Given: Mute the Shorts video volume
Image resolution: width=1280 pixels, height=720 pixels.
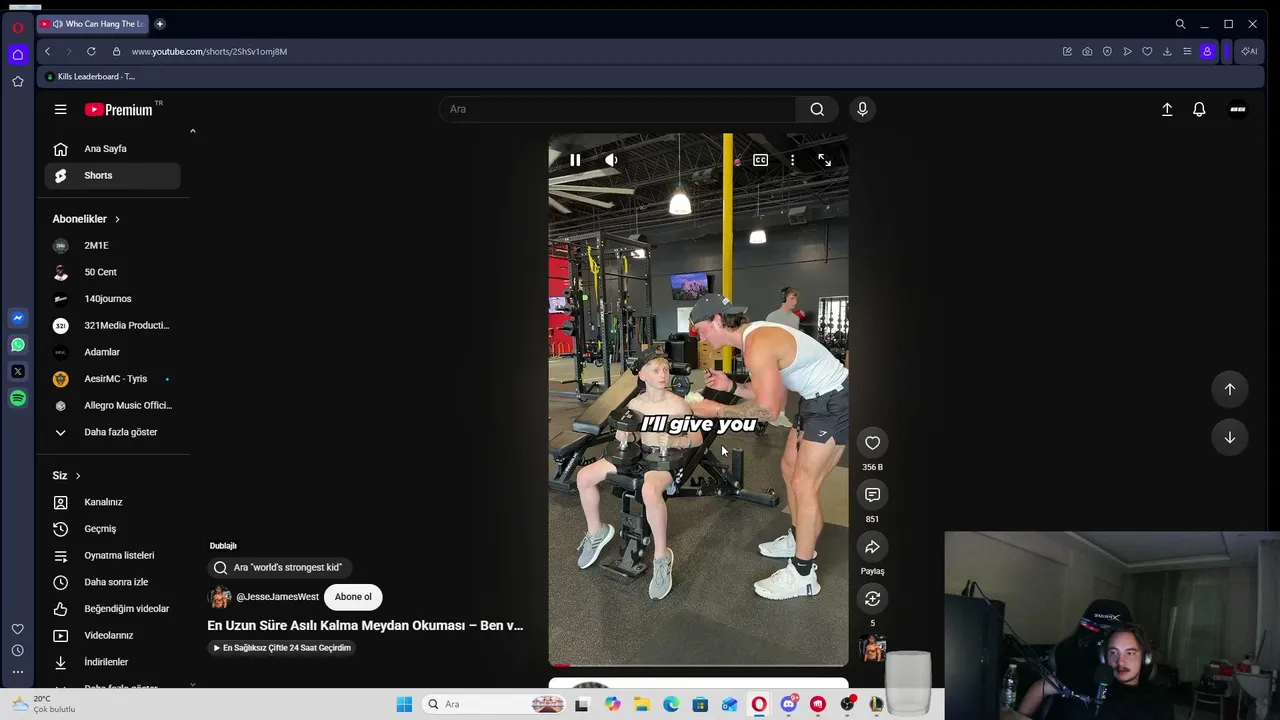Looking at the screenshot, I should (611, 160).
